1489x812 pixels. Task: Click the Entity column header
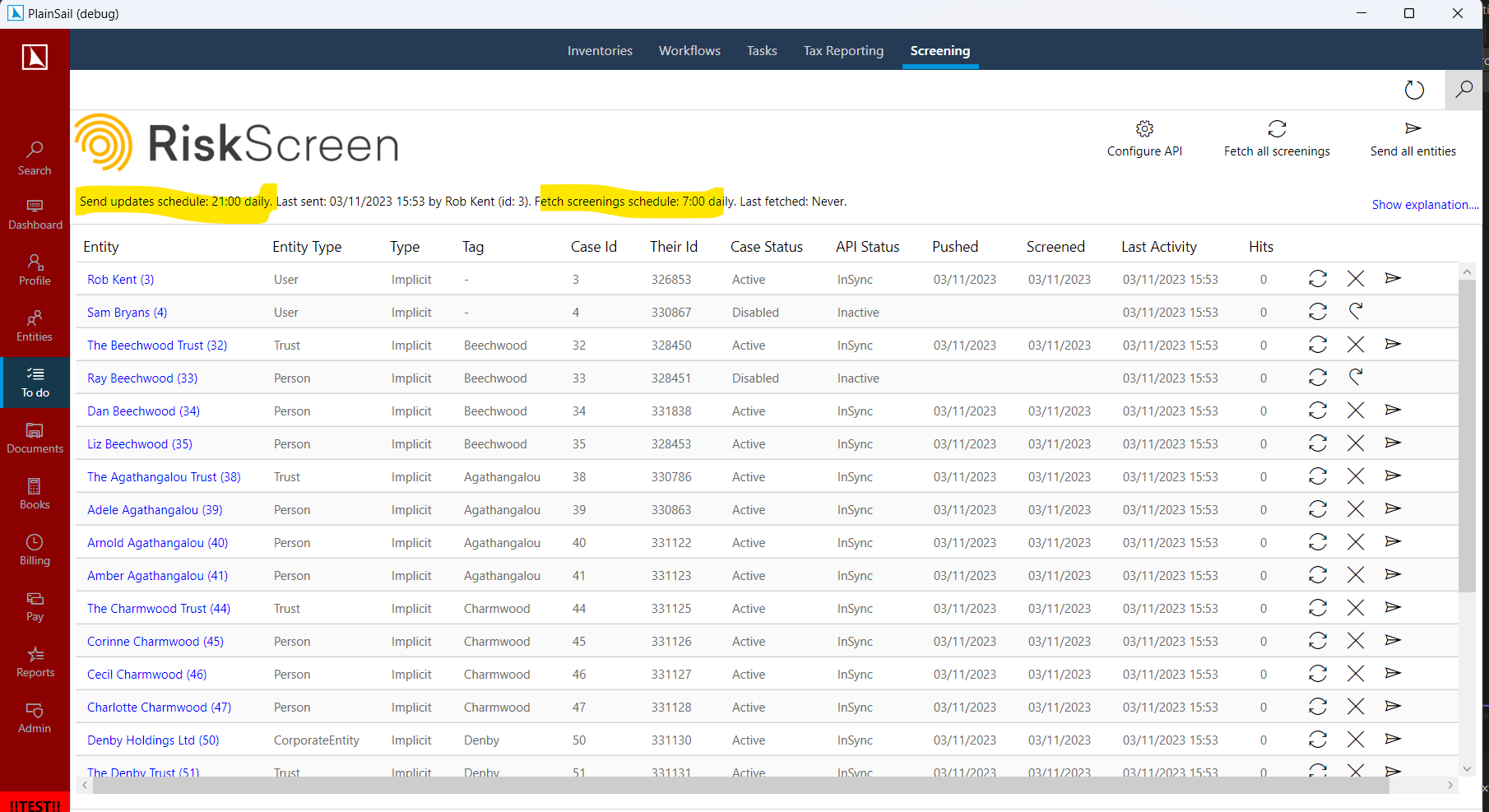[101, 247]
